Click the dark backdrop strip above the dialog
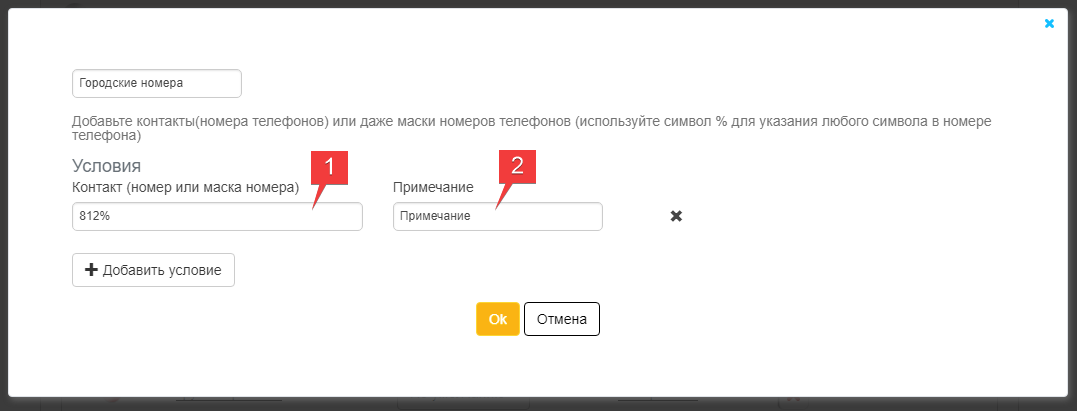The image size is (1077, 411). 538,3
